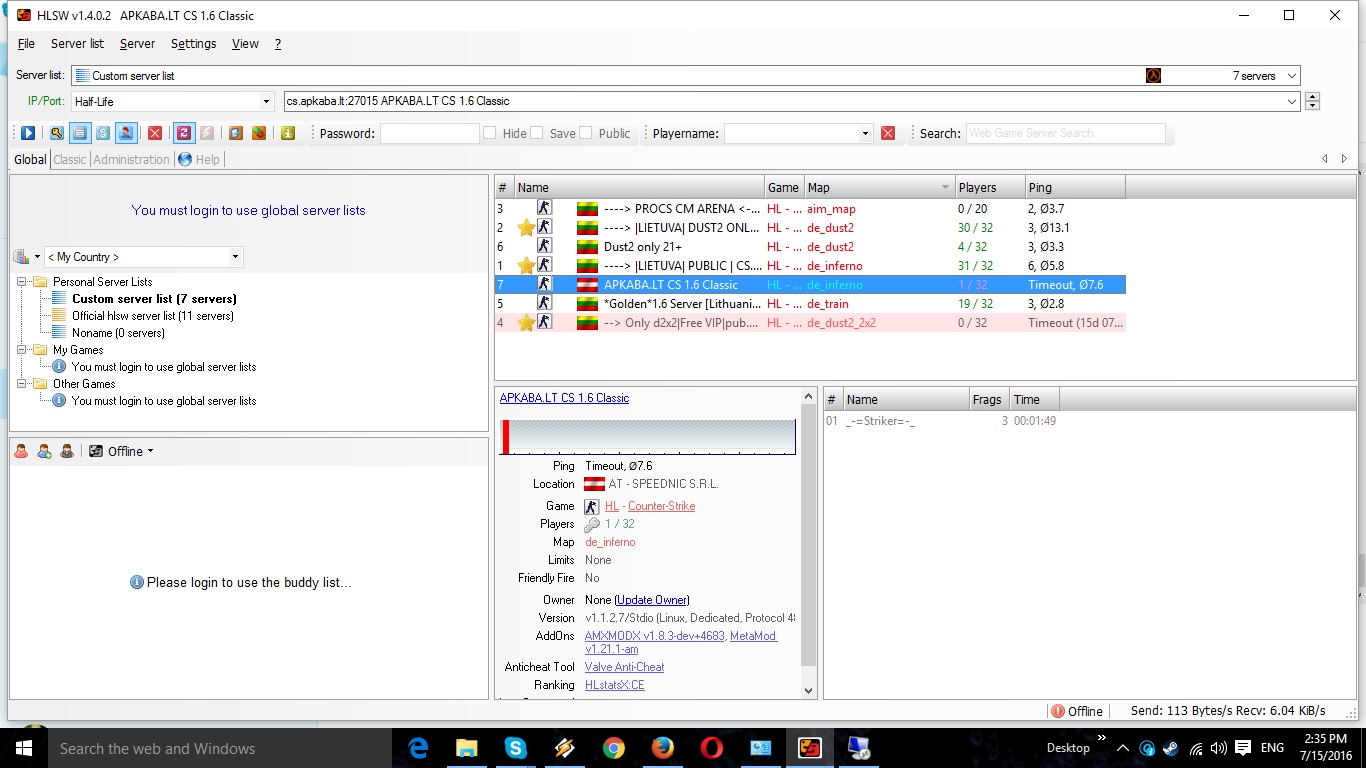Image resolution: width=1366 pixels, height=768 pixels.
Task: Collapse the My Games tree node
Action: click(x=20, y=350)
